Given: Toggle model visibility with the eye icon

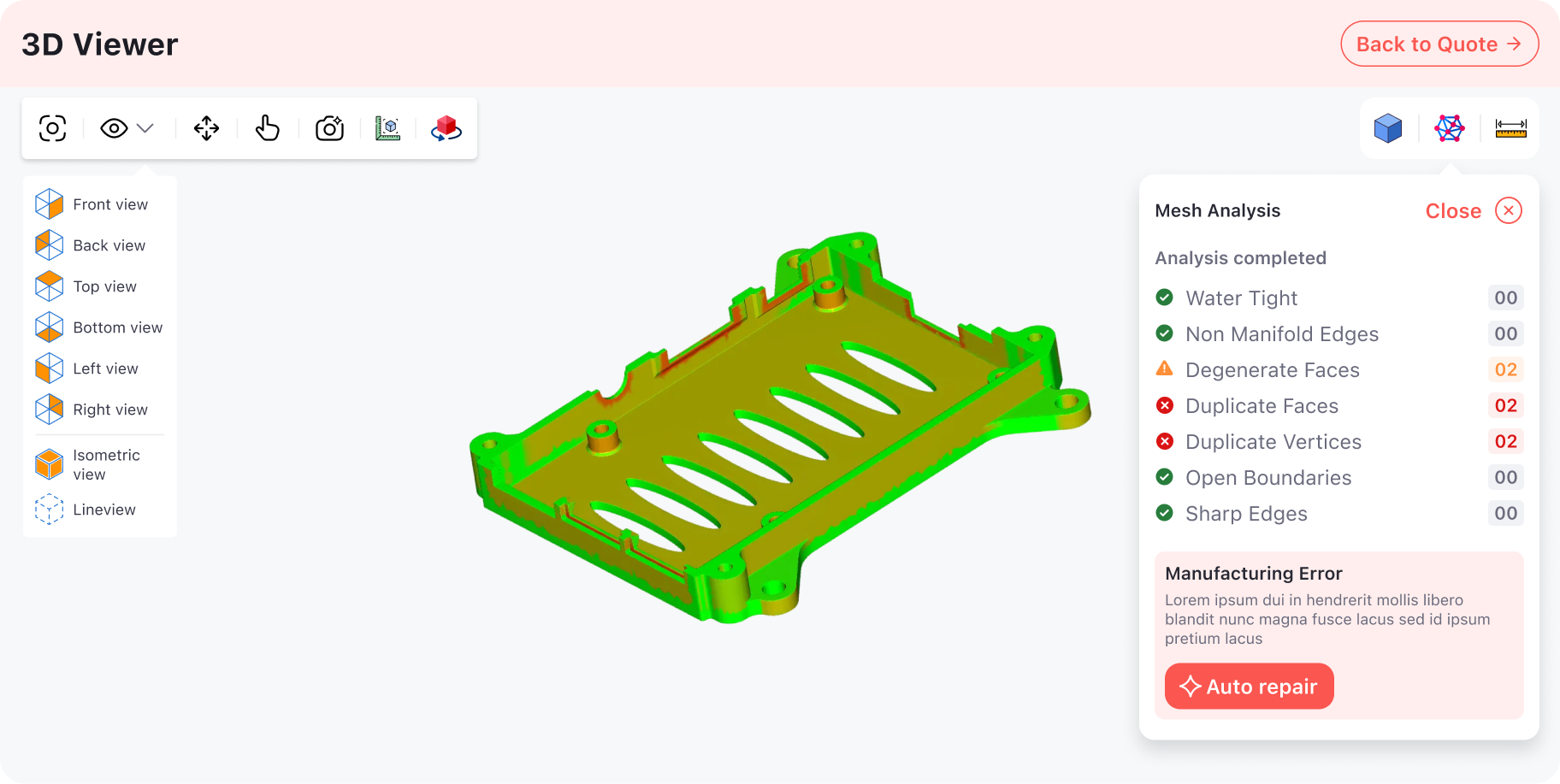Looking at the screenshot, I should click(x=114, y=127).
